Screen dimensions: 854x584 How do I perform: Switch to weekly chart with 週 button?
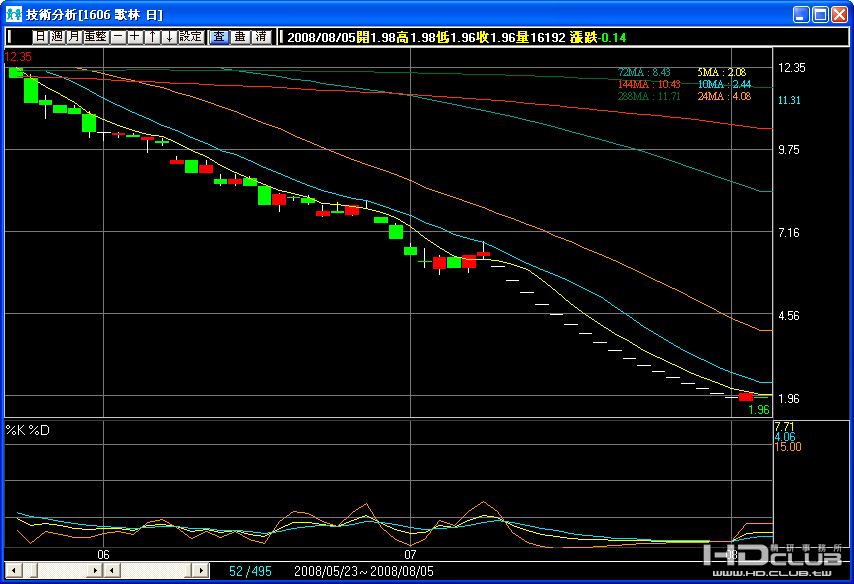tap(57, 37)
